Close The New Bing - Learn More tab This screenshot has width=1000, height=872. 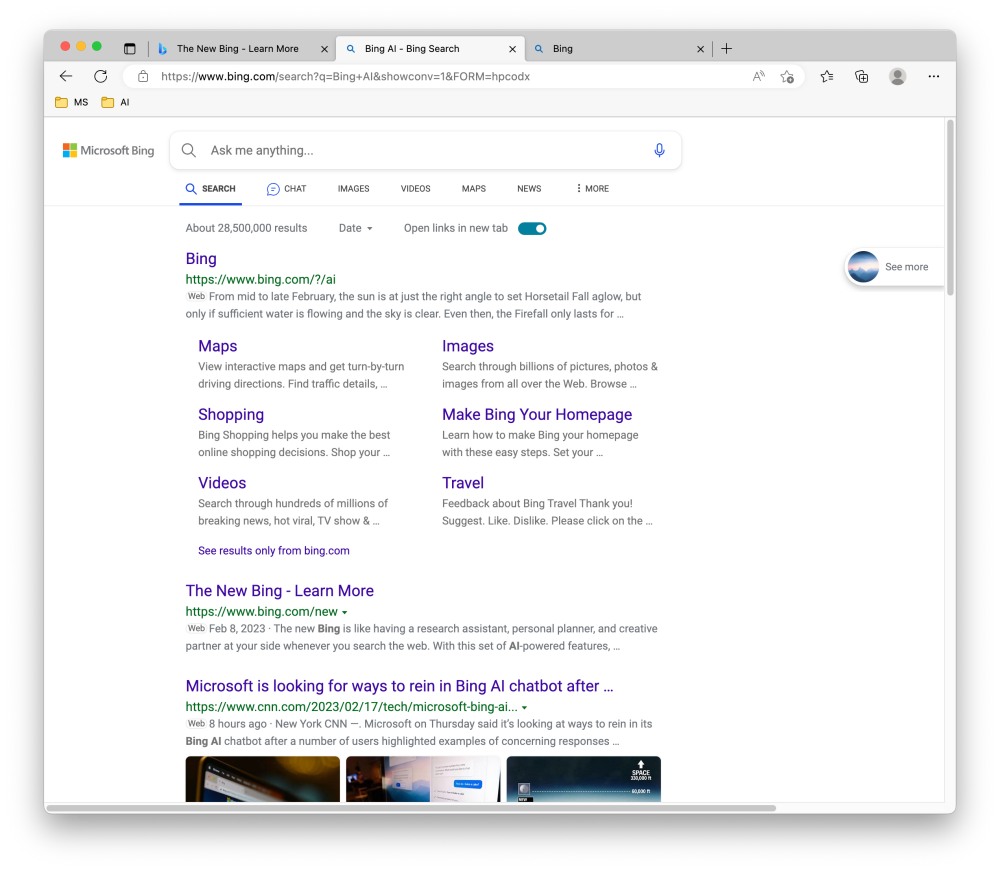[x=324, y=49]
